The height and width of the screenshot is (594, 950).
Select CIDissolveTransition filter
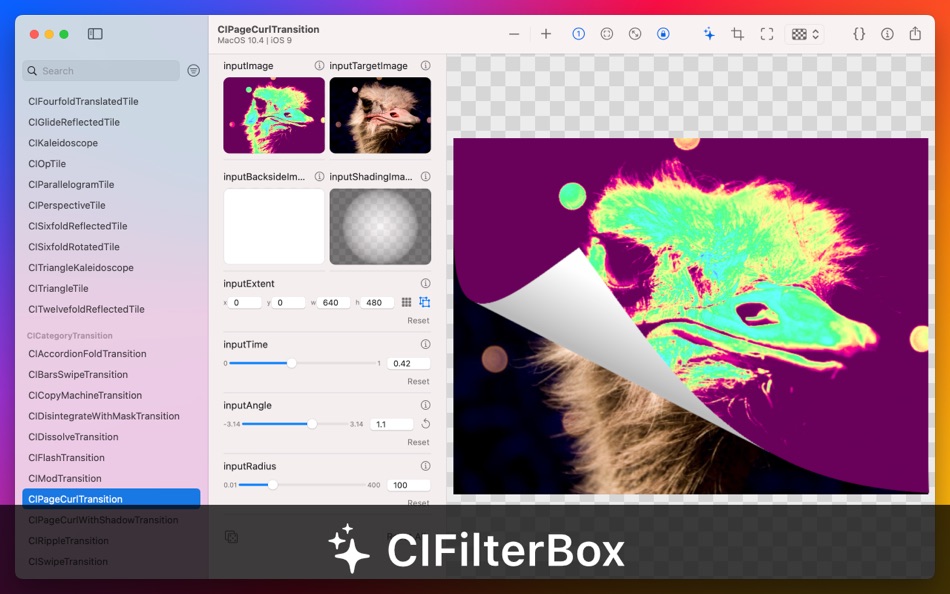point(73,436)
